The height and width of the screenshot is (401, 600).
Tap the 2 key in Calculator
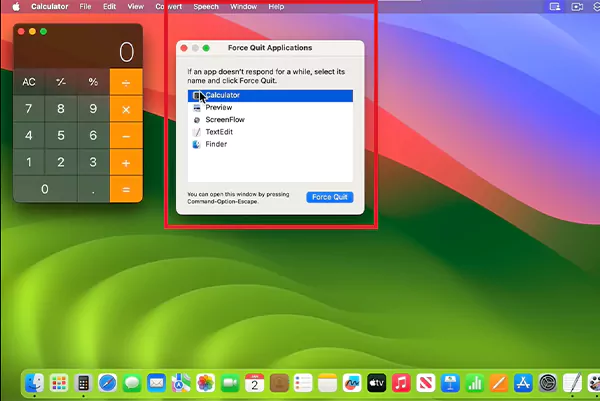click(61, 163)
